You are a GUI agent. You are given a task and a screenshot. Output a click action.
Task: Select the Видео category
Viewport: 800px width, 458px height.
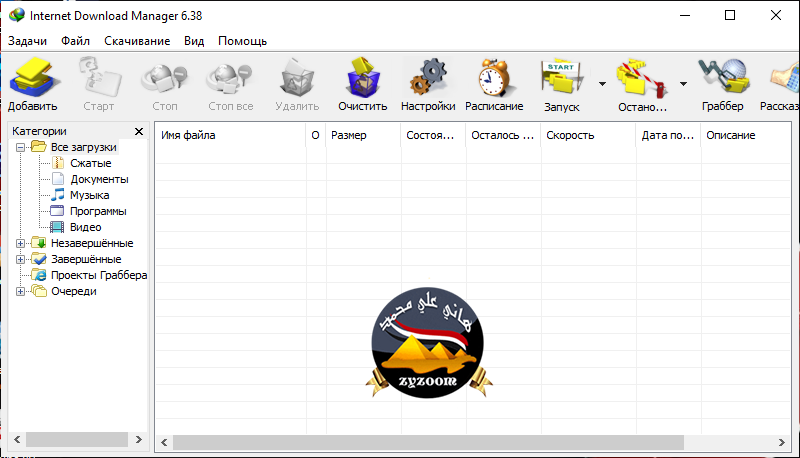86,227
